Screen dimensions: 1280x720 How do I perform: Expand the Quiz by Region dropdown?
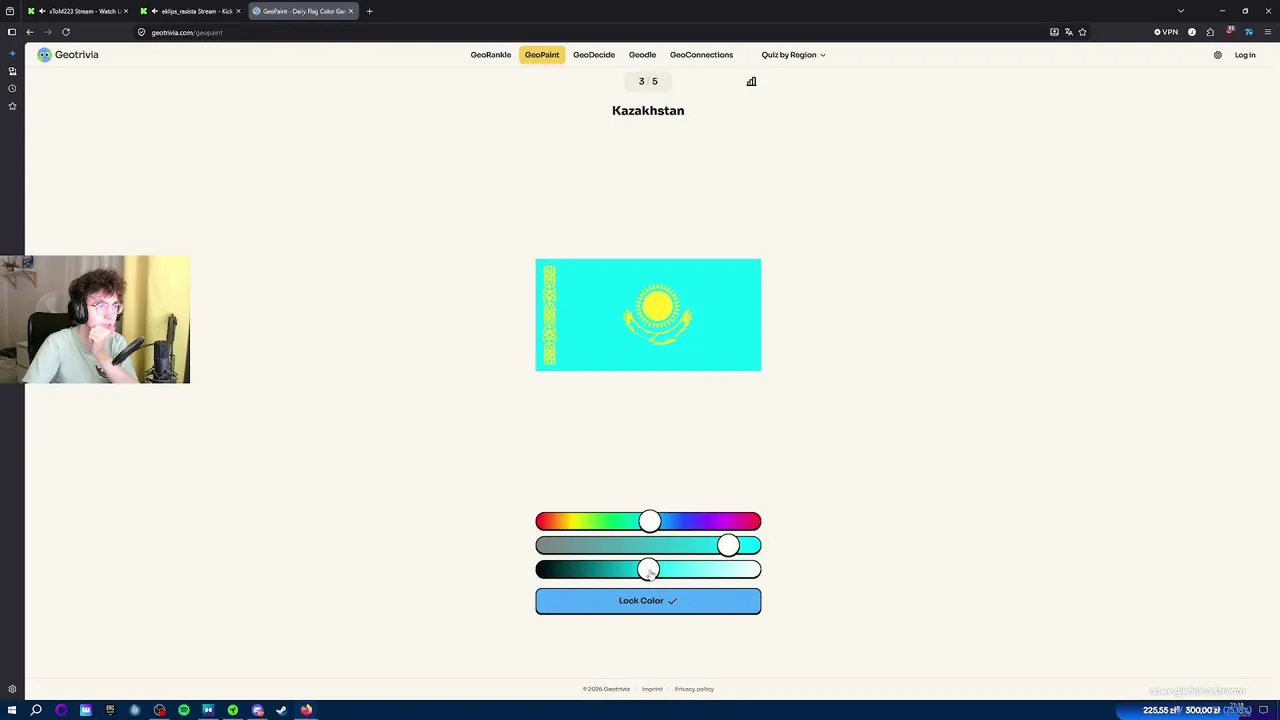coord(793,55)
